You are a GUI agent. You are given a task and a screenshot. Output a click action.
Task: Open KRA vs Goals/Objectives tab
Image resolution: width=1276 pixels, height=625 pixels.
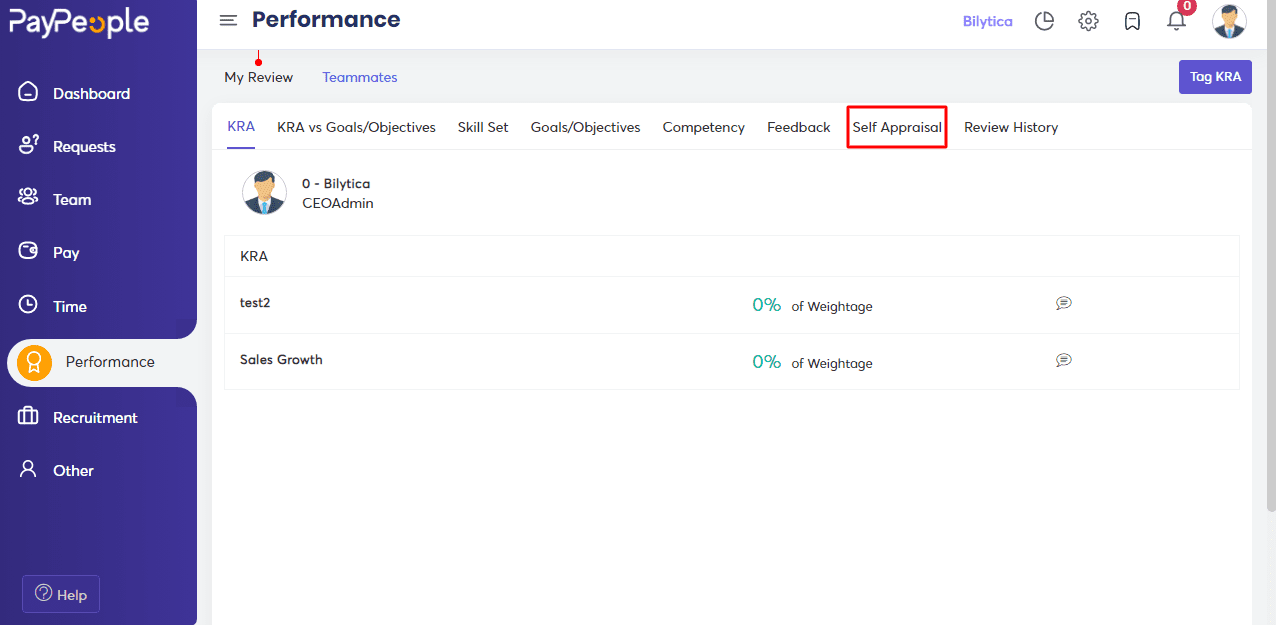point(356,127)
